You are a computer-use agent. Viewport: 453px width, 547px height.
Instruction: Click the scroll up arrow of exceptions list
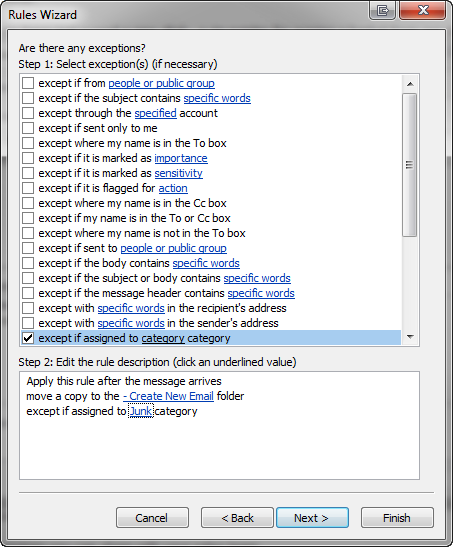click(410, 84)
